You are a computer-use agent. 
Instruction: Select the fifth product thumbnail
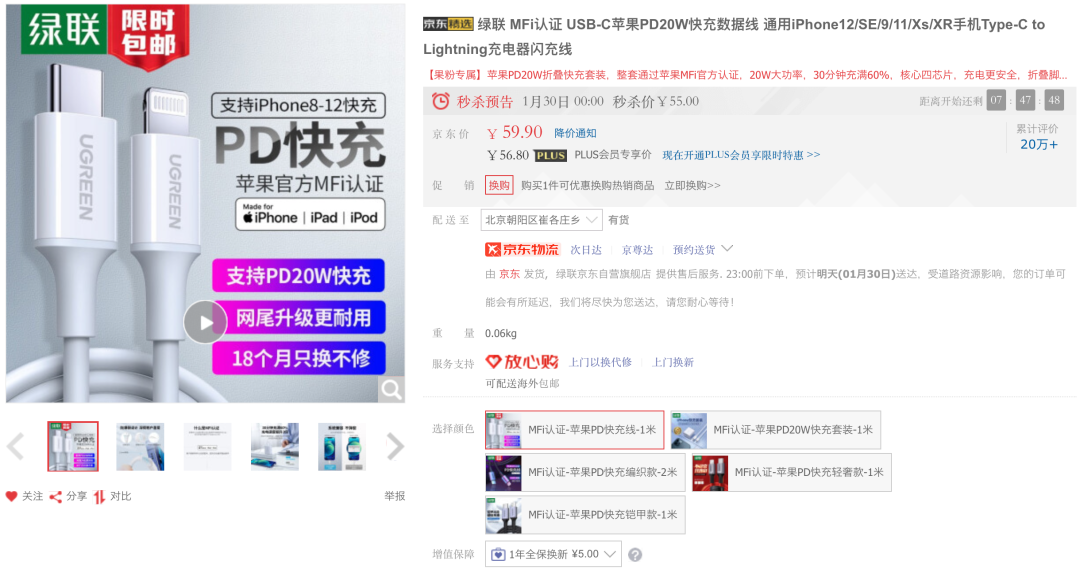tap(342, 446)
